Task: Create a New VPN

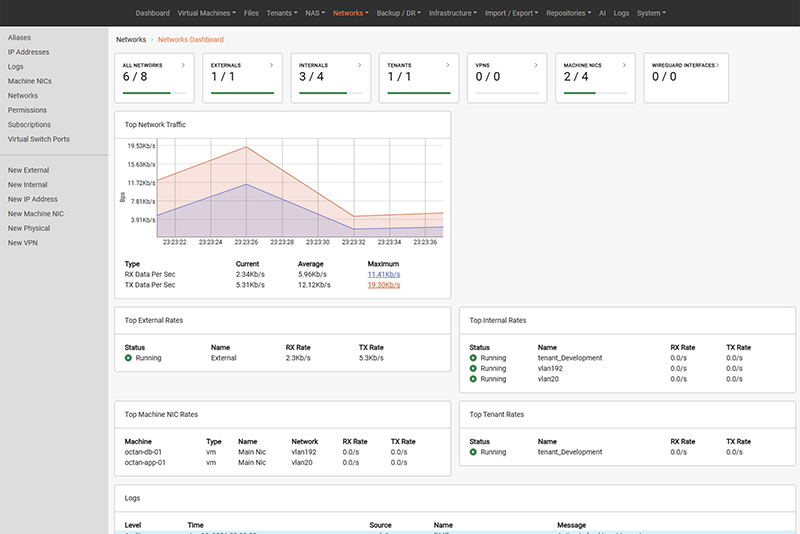Action: [22, 243]
